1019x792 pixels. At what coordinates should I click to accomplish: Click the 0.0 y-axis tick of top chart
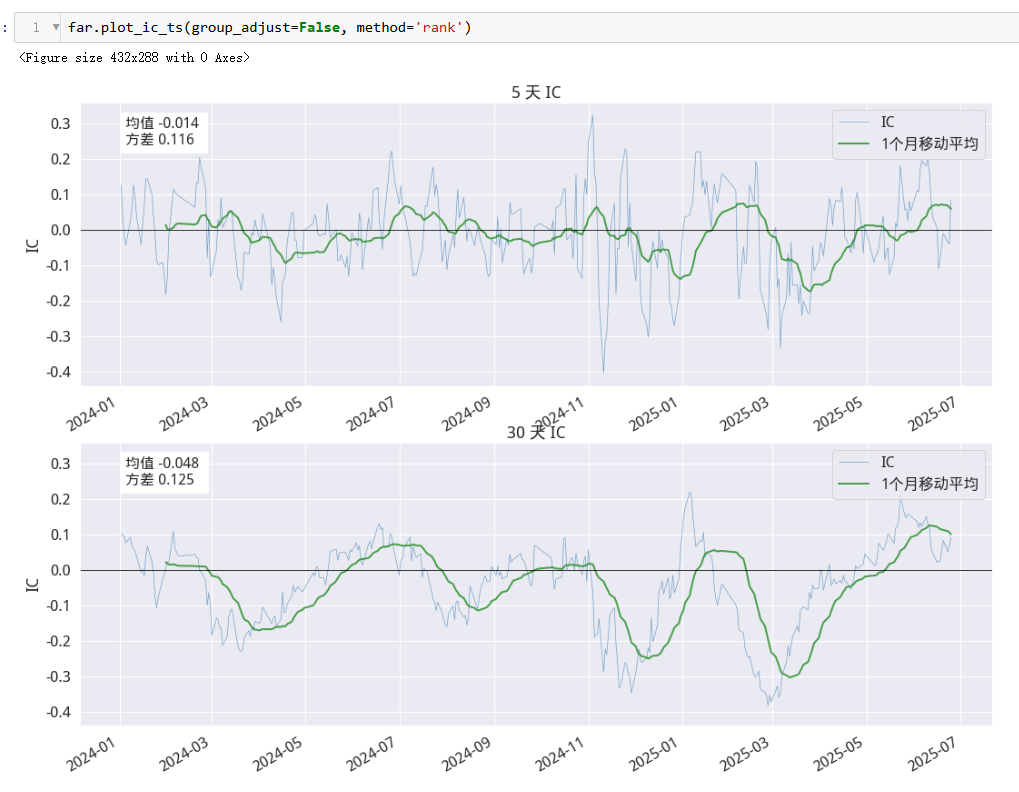60,230
